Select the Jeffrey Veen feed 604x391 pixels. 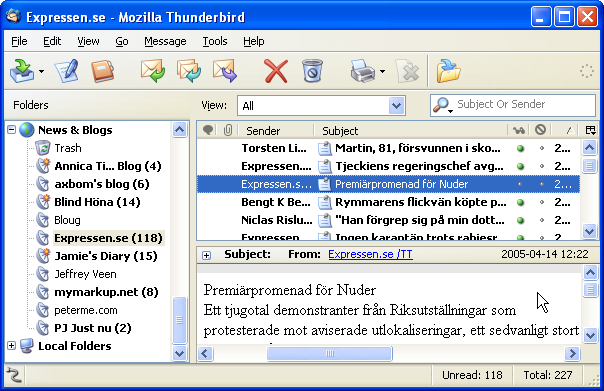(86, 274)
